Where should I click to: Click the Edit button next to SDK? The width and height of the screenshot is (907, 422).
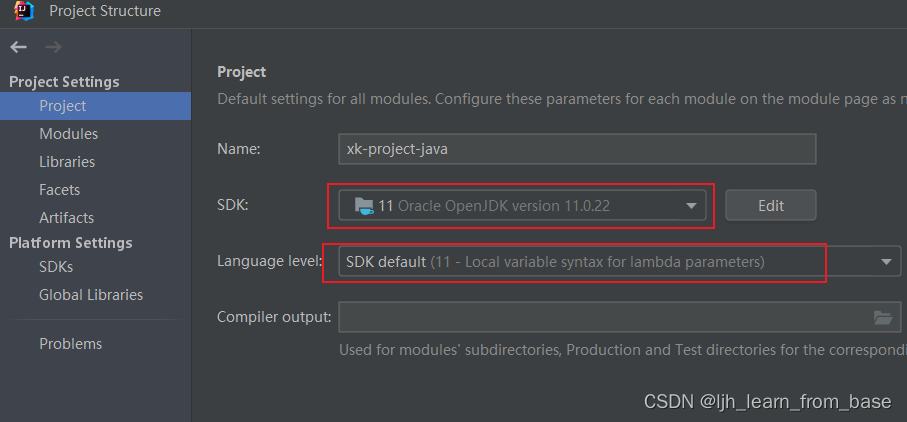(770, 206)
